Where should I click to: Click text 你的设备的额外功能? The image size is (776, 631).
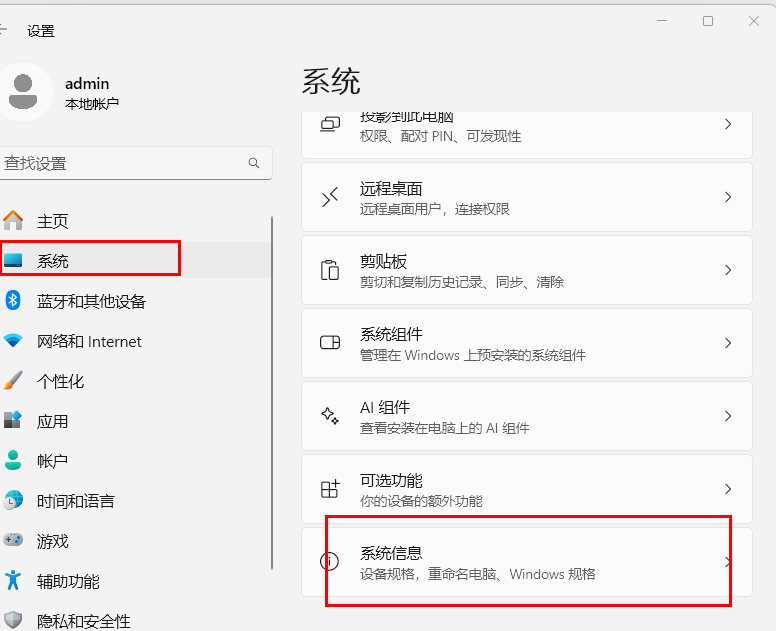[x=421, y=501]
